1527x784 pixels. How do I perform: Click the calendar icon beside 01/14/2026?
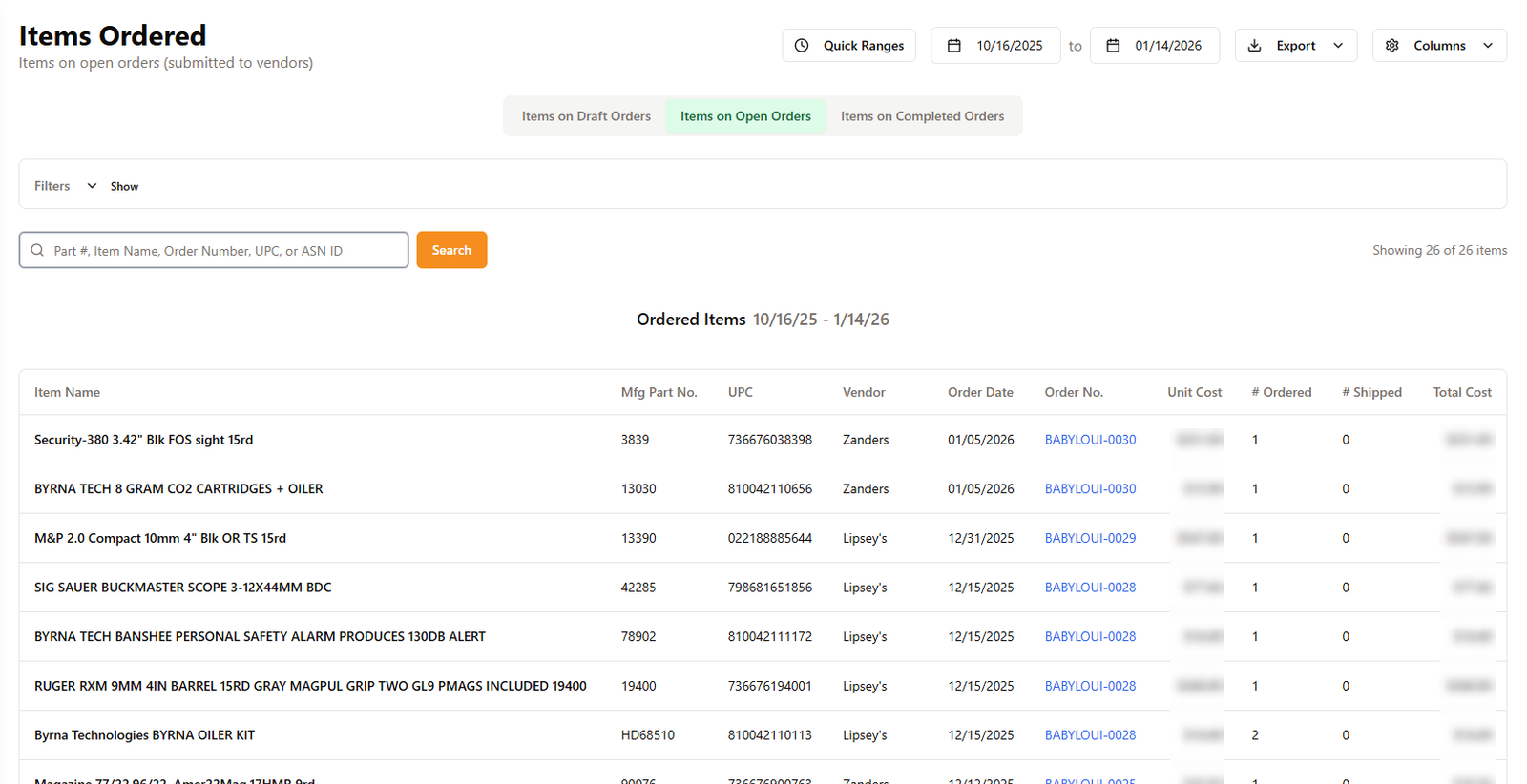pos(1113,46)
